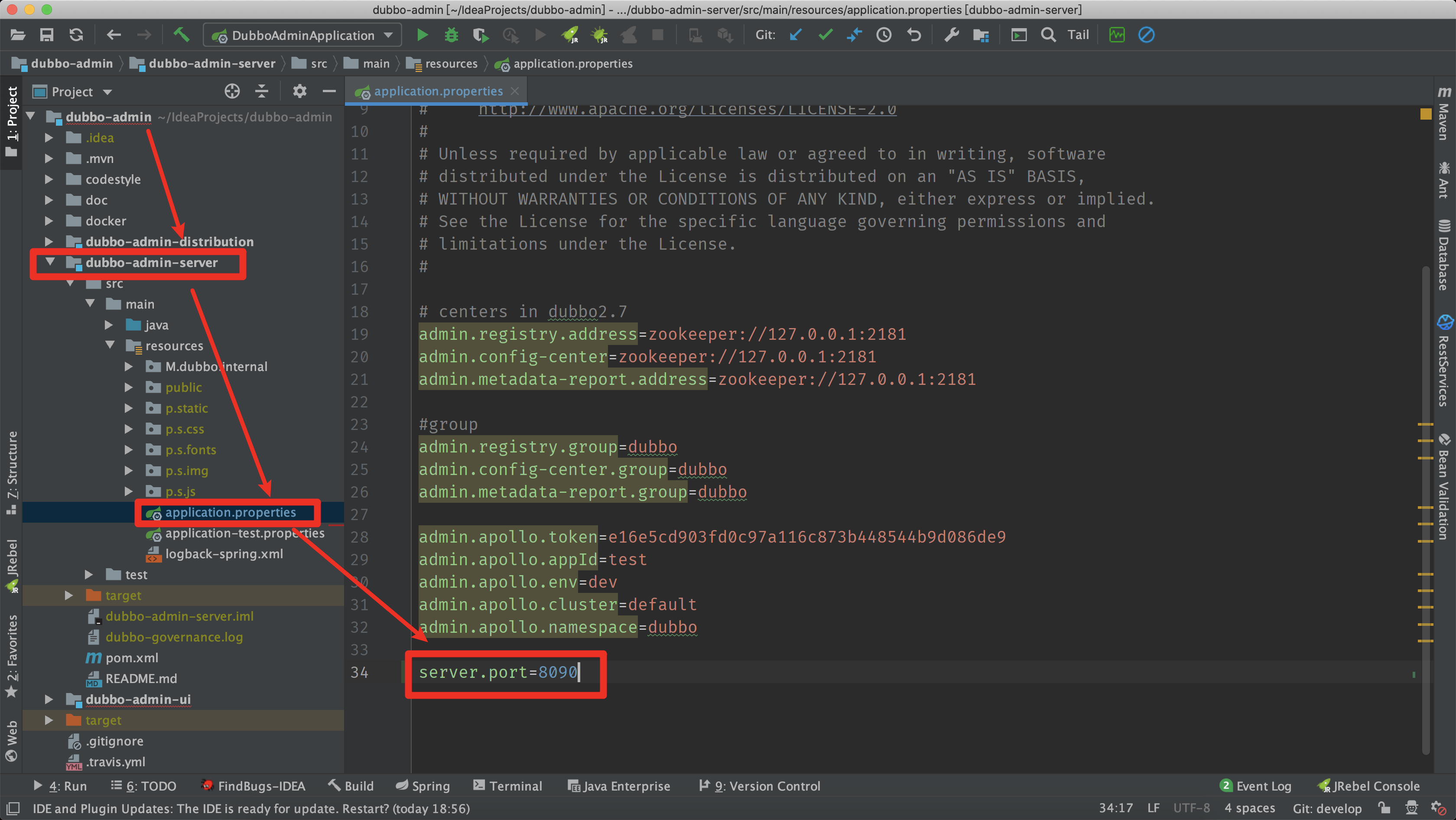Start debugging with the bug icon
Viewport: 1456px width, 820px height.
pyautogui.click(x=451, y=35)
